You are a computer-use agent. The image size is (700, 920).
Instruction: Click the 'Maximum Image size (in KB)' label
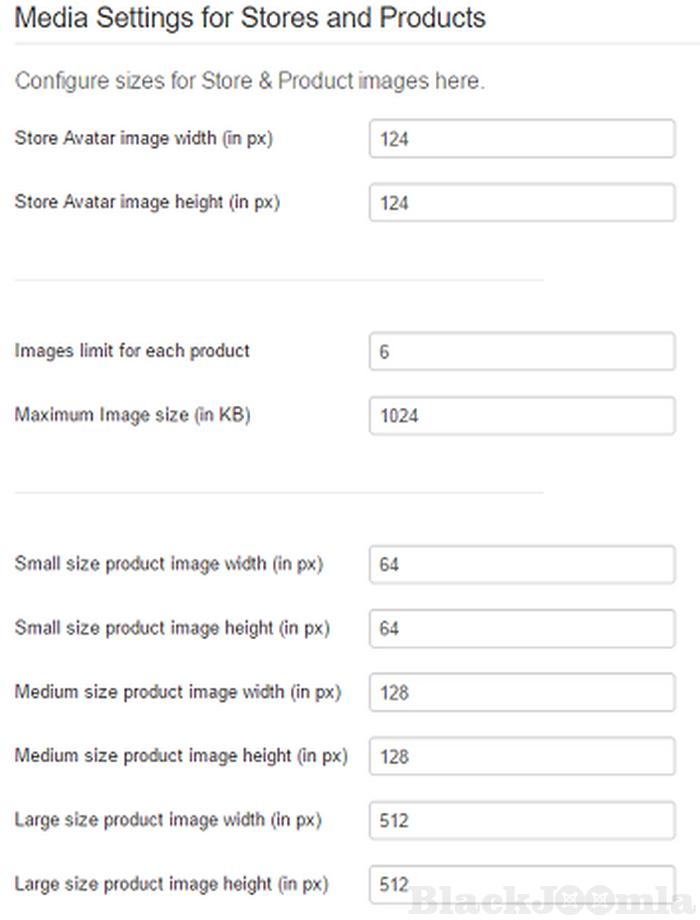click(132, 415)
